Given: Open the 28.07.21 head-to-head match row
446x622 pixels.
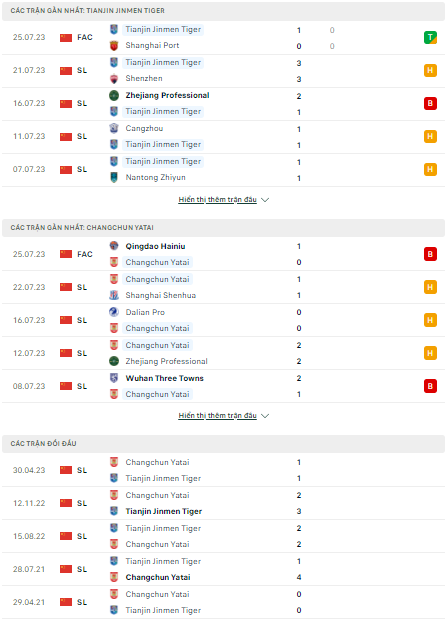Looking at the screenshot, I should coord(223,569).
